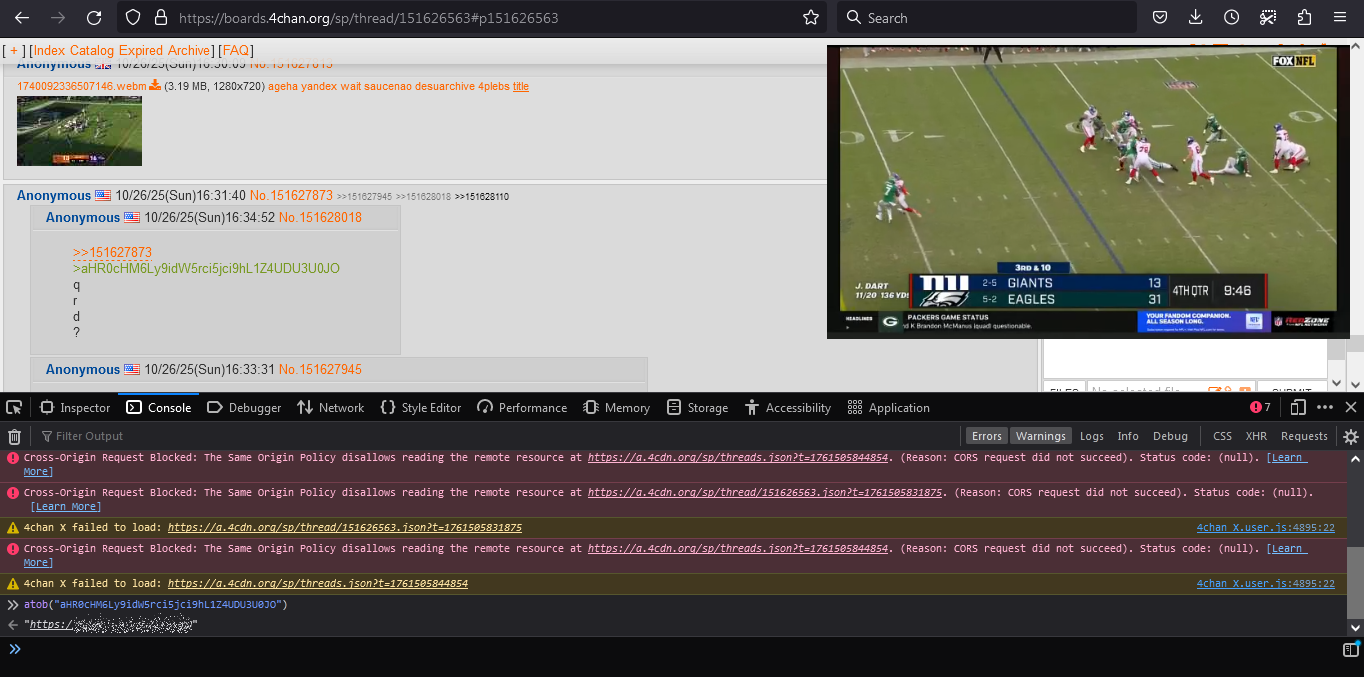The height and width of the screenshot is (677, 1364).
Task: Open post No.151628018 link
Action: coord(320,217)
